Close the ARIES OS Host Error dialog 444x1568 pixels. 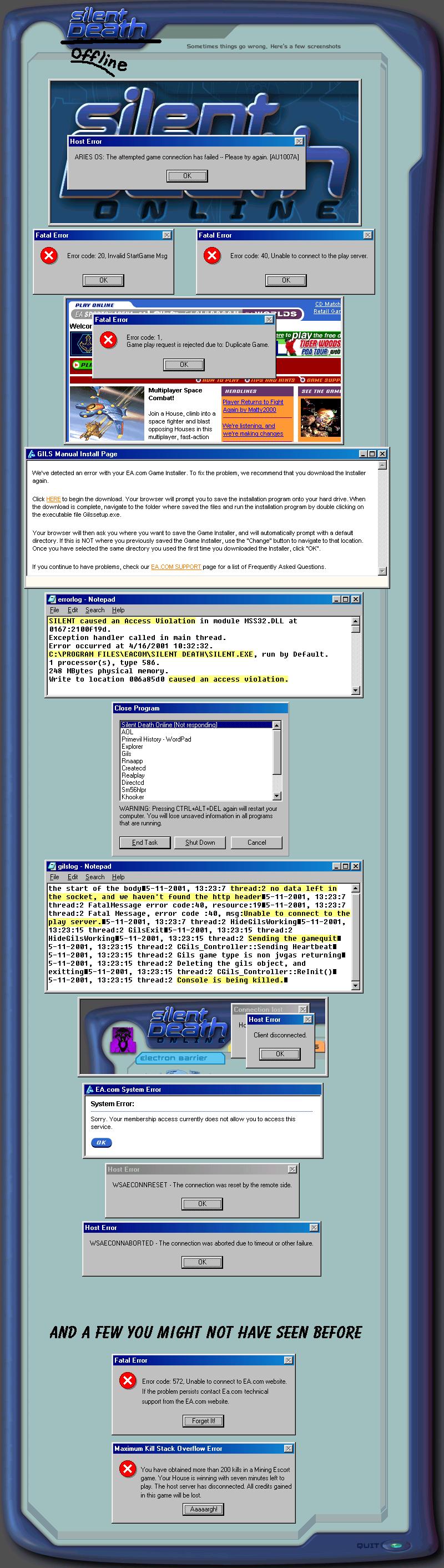tap(299, 141)
